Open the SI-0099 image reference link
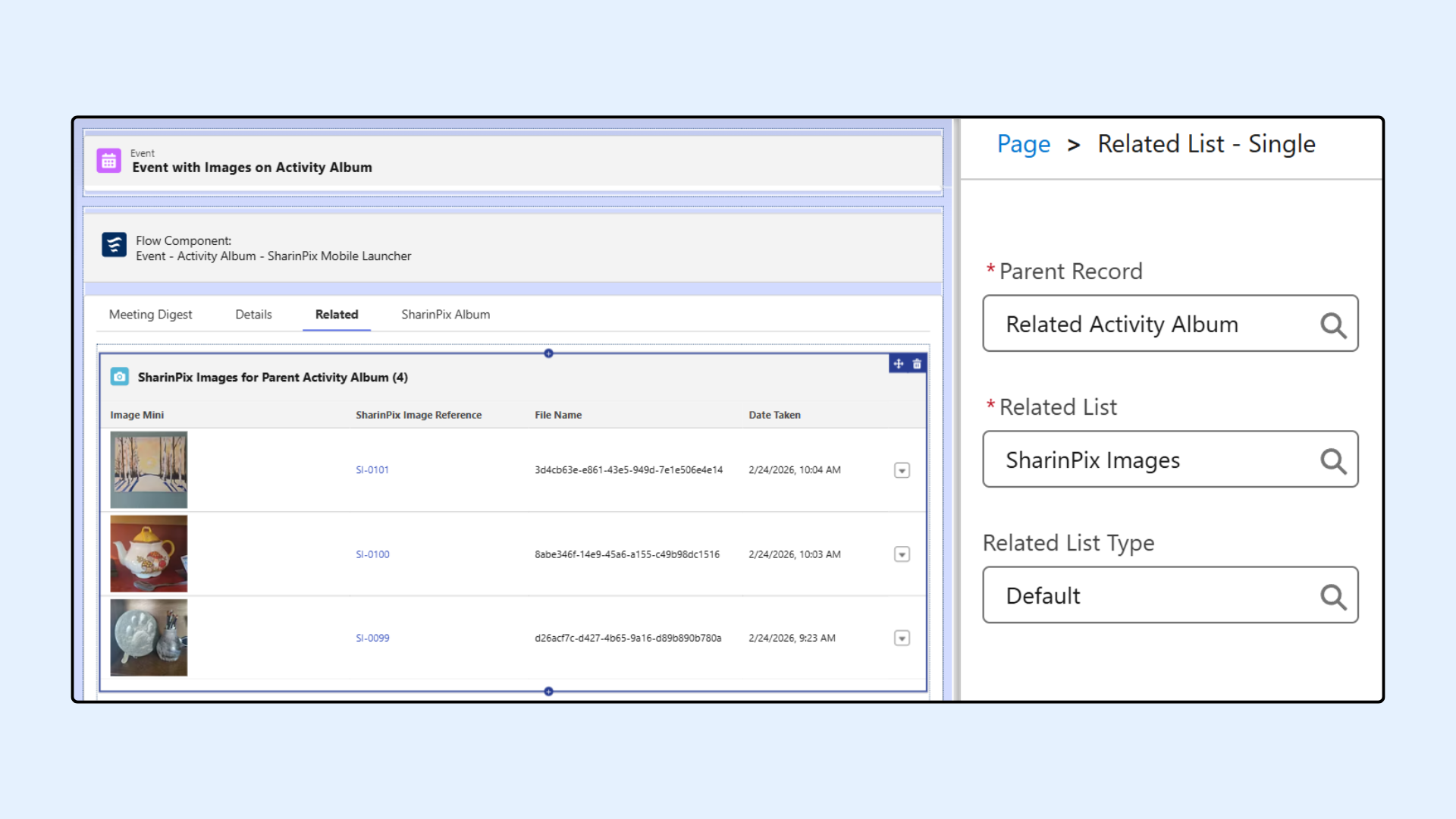 (372, 639)
